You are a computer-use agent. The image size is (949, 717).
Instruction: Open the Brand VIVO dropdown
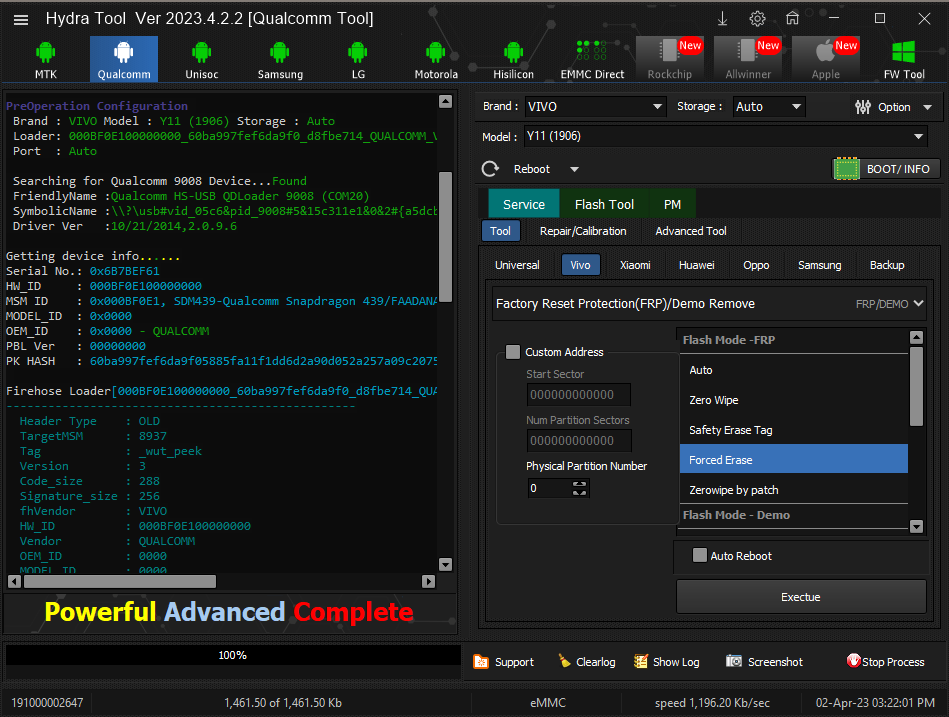coord(595,107)
